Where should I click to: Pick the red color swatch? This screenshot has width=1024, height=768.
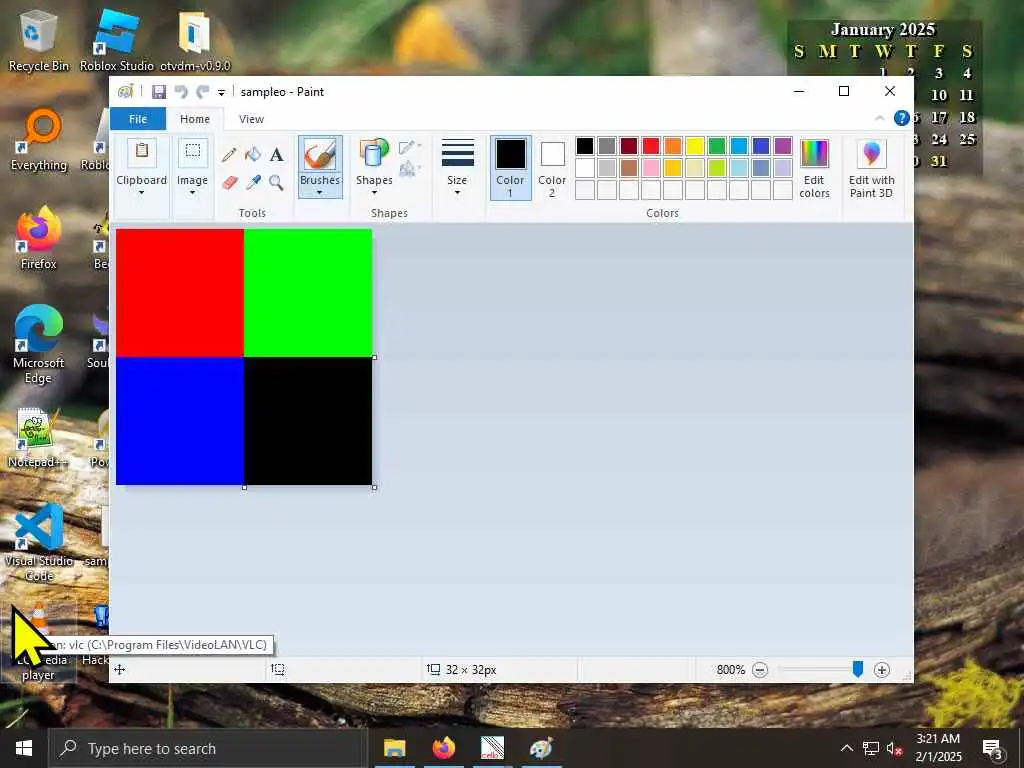tap(651, 146)
